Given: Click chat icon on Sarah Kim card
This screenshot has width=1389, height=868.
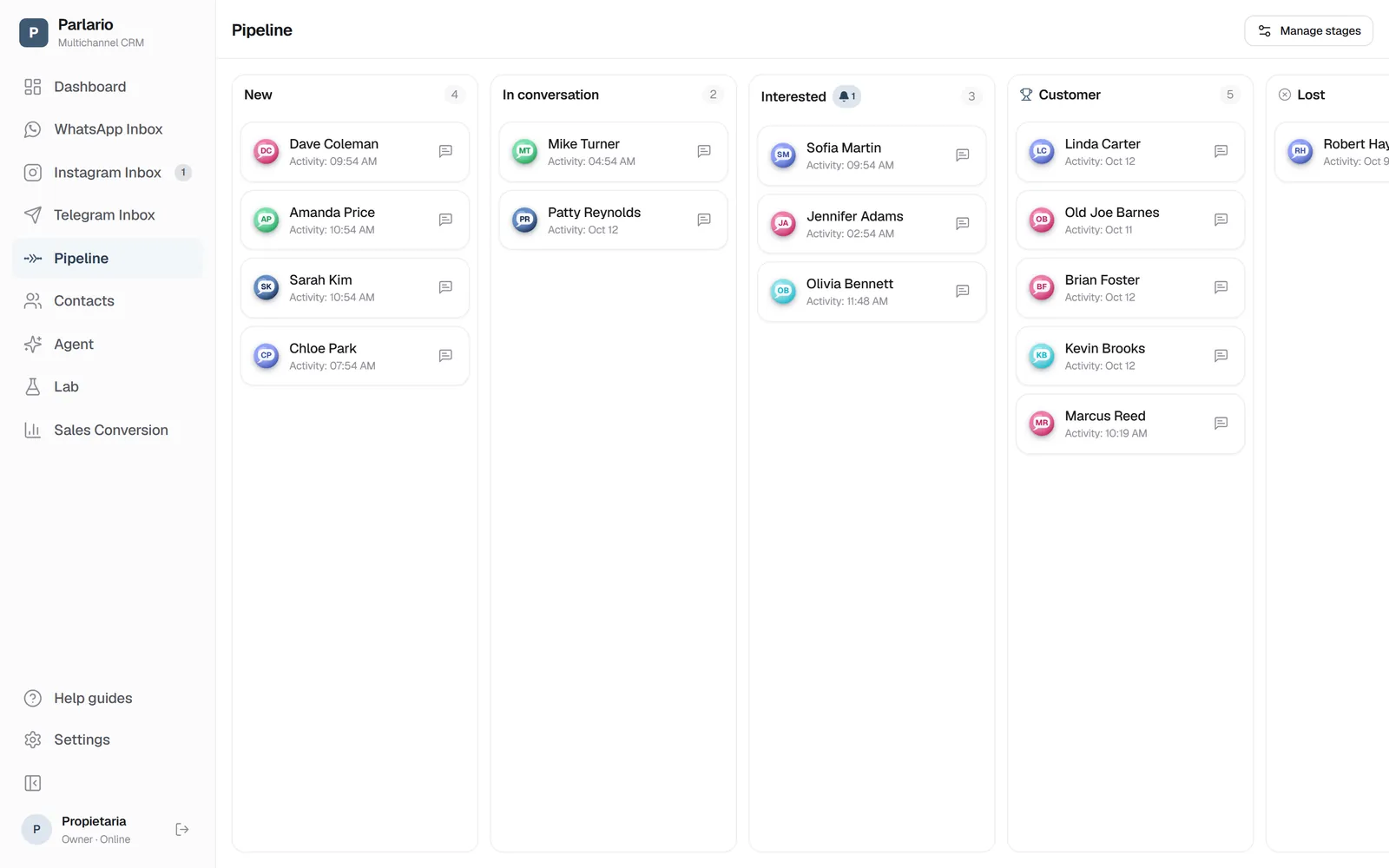Looking at the screenshot, I should pyautogui.click(x=445, y=287).
